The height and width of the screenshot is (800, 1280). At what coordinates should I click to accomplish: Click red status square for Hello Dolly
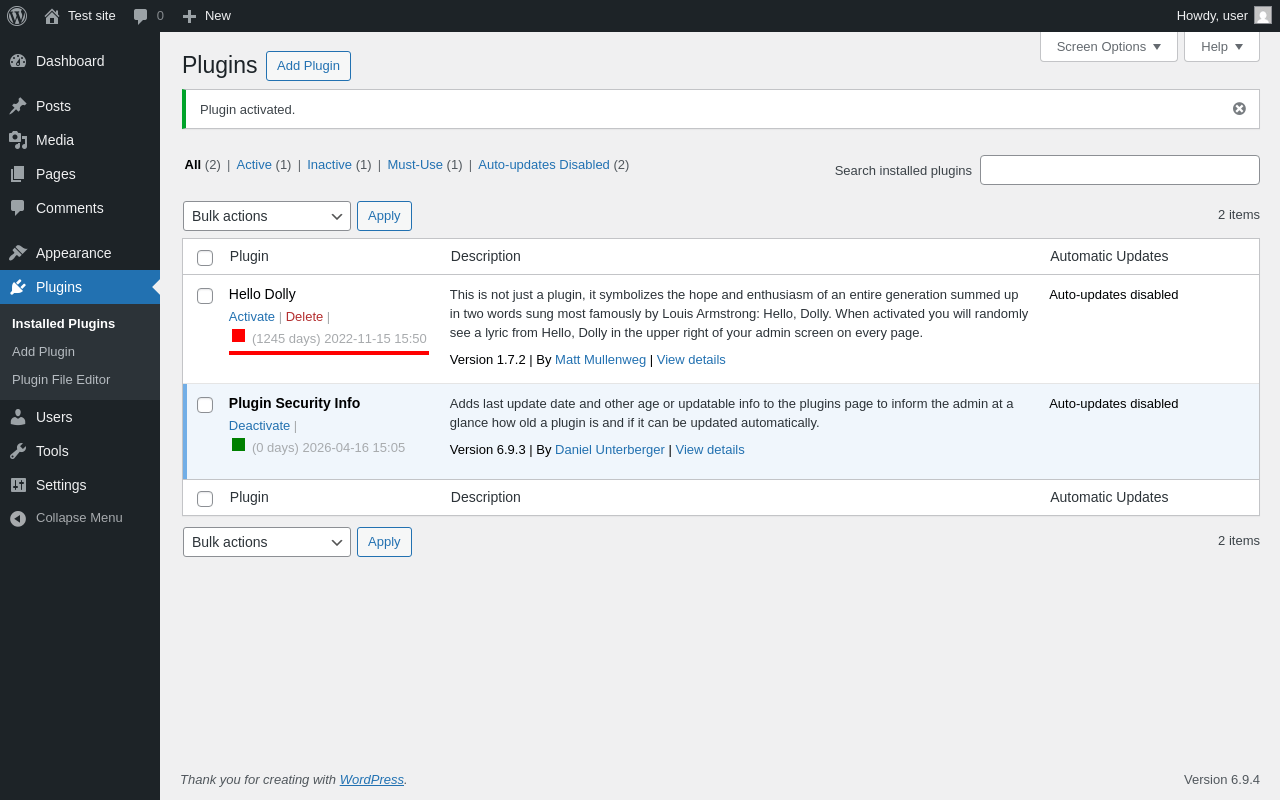(x=238, y=336)
